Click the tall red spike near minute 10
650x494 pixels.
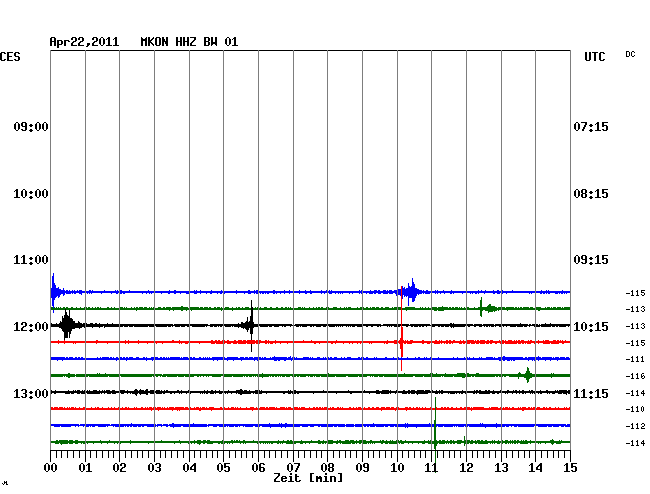click(x=401, y=328)
